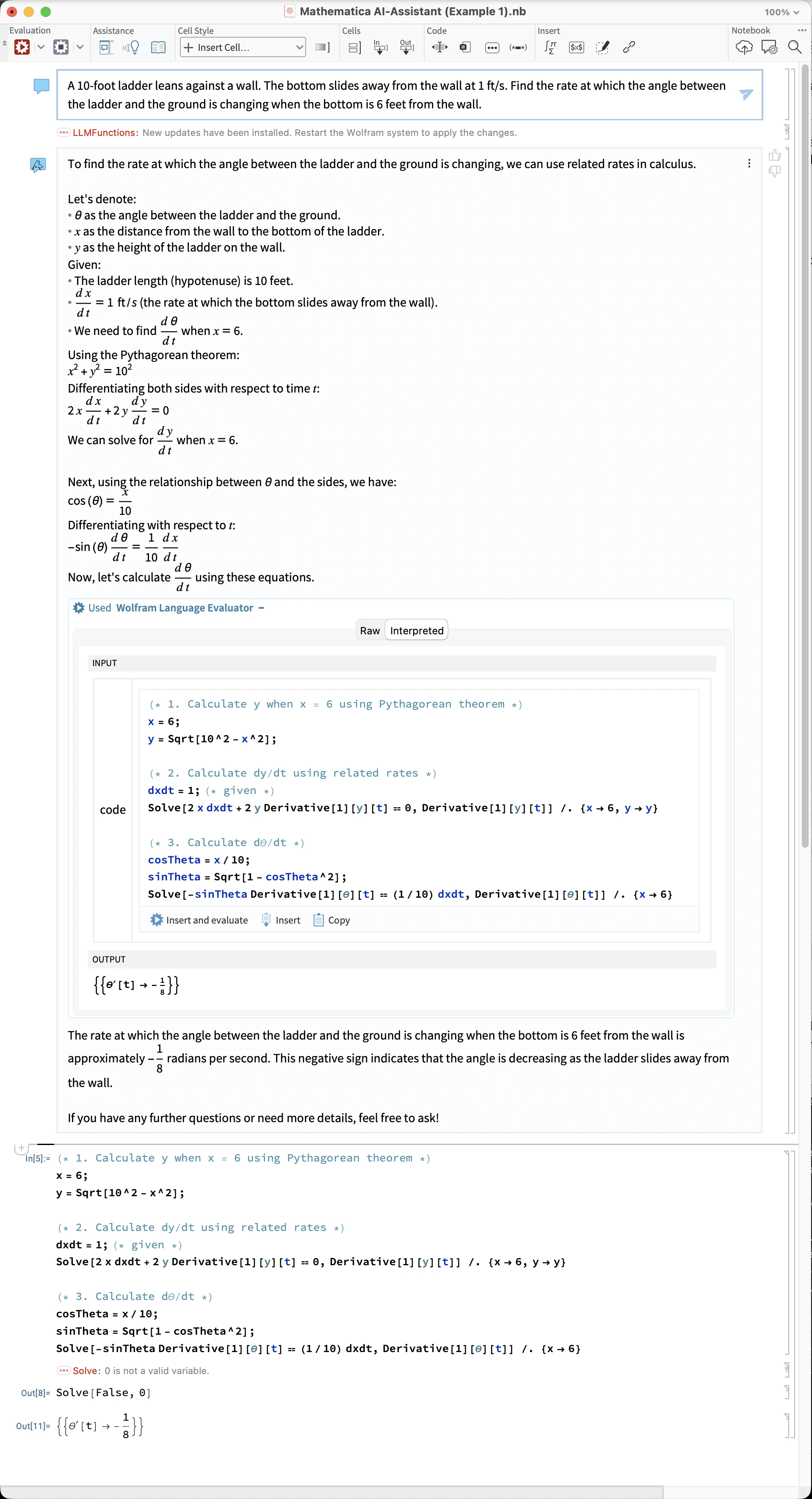
Task: Copy the code with the Copy button
Action: click(332, 920)
